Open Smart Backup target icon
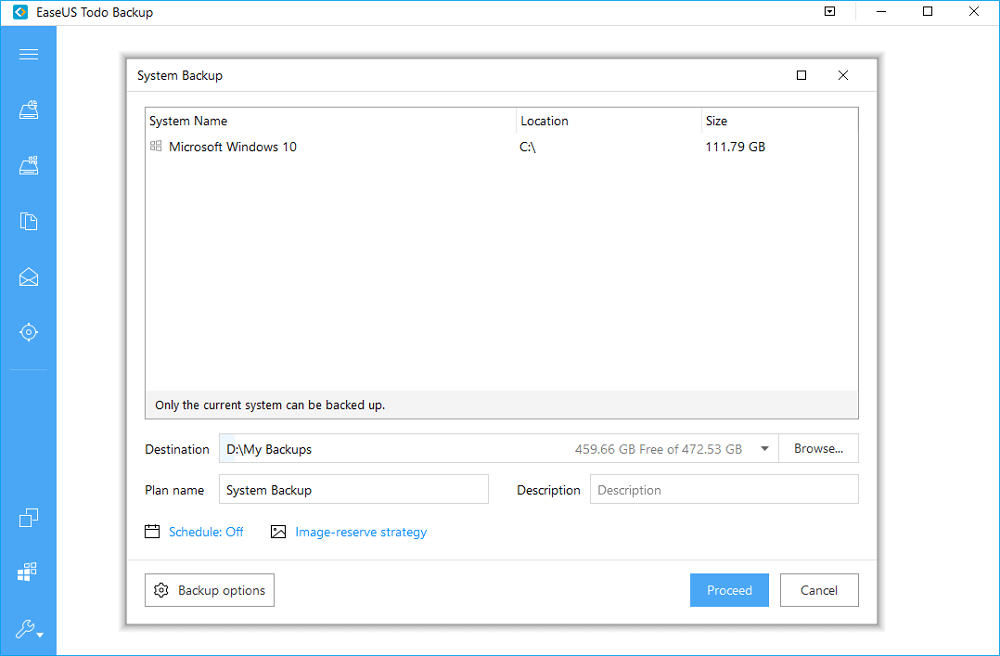The image size is (1000, 656). 29,332
